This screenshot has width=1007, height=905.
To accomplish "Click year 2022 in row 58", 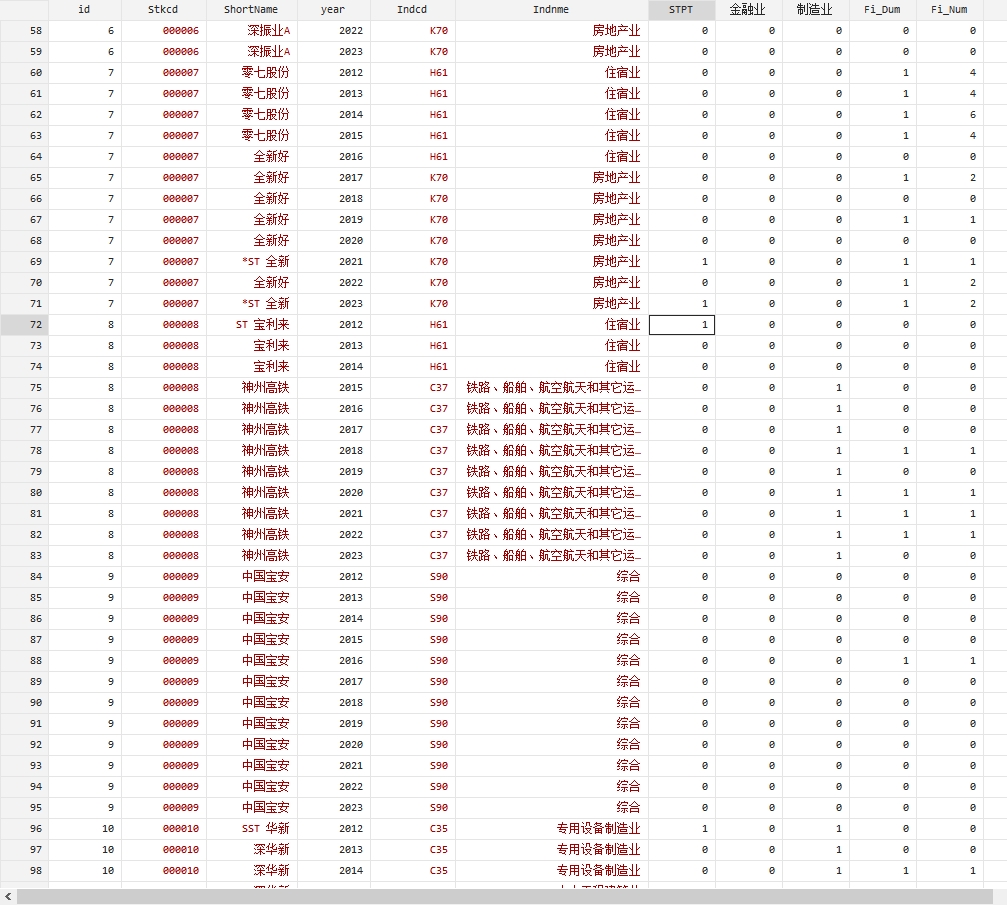I will tap(351, 31).
